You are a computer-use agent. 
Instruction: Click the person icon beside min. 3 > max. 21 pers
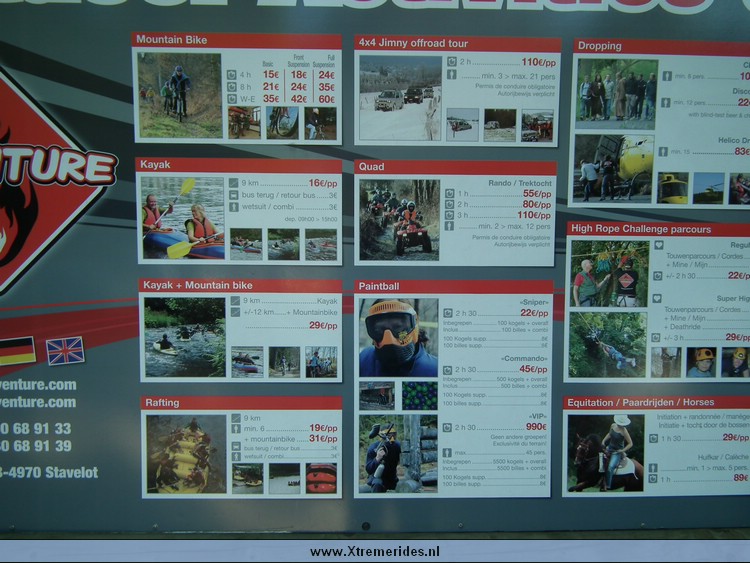pos(452,75)
